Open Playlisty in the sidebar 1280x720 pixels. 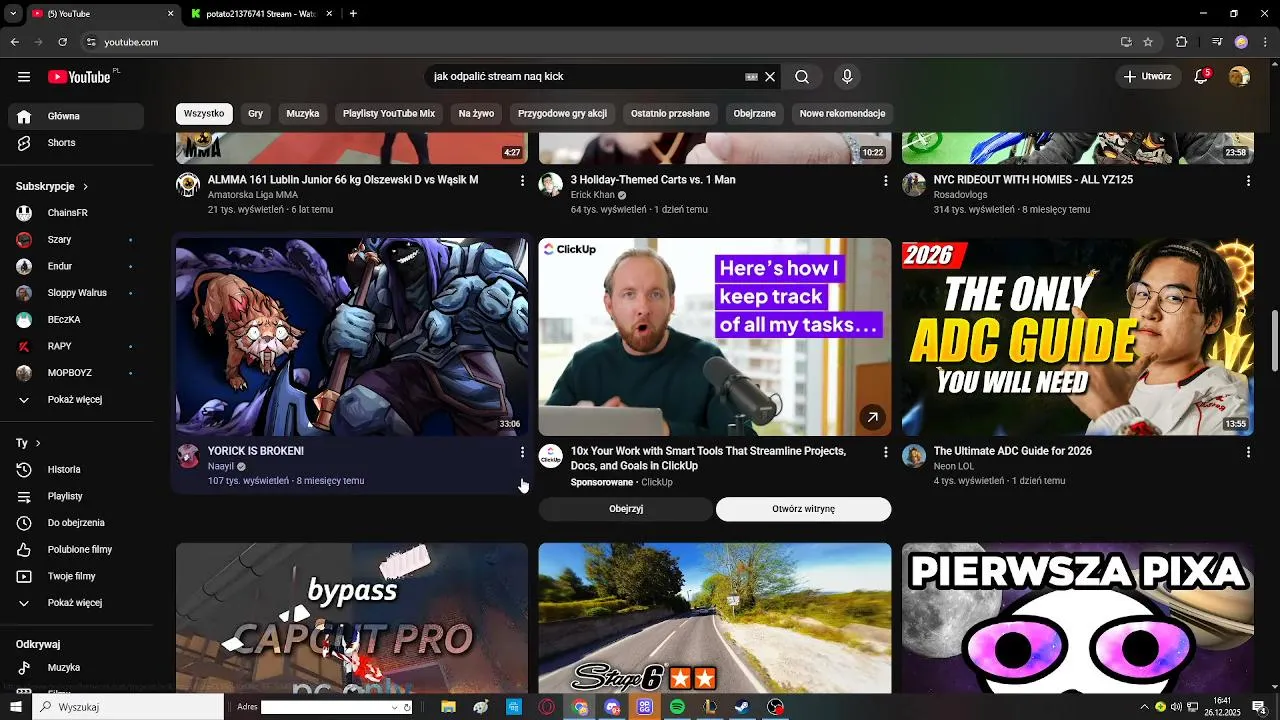(x=76, y=496)
